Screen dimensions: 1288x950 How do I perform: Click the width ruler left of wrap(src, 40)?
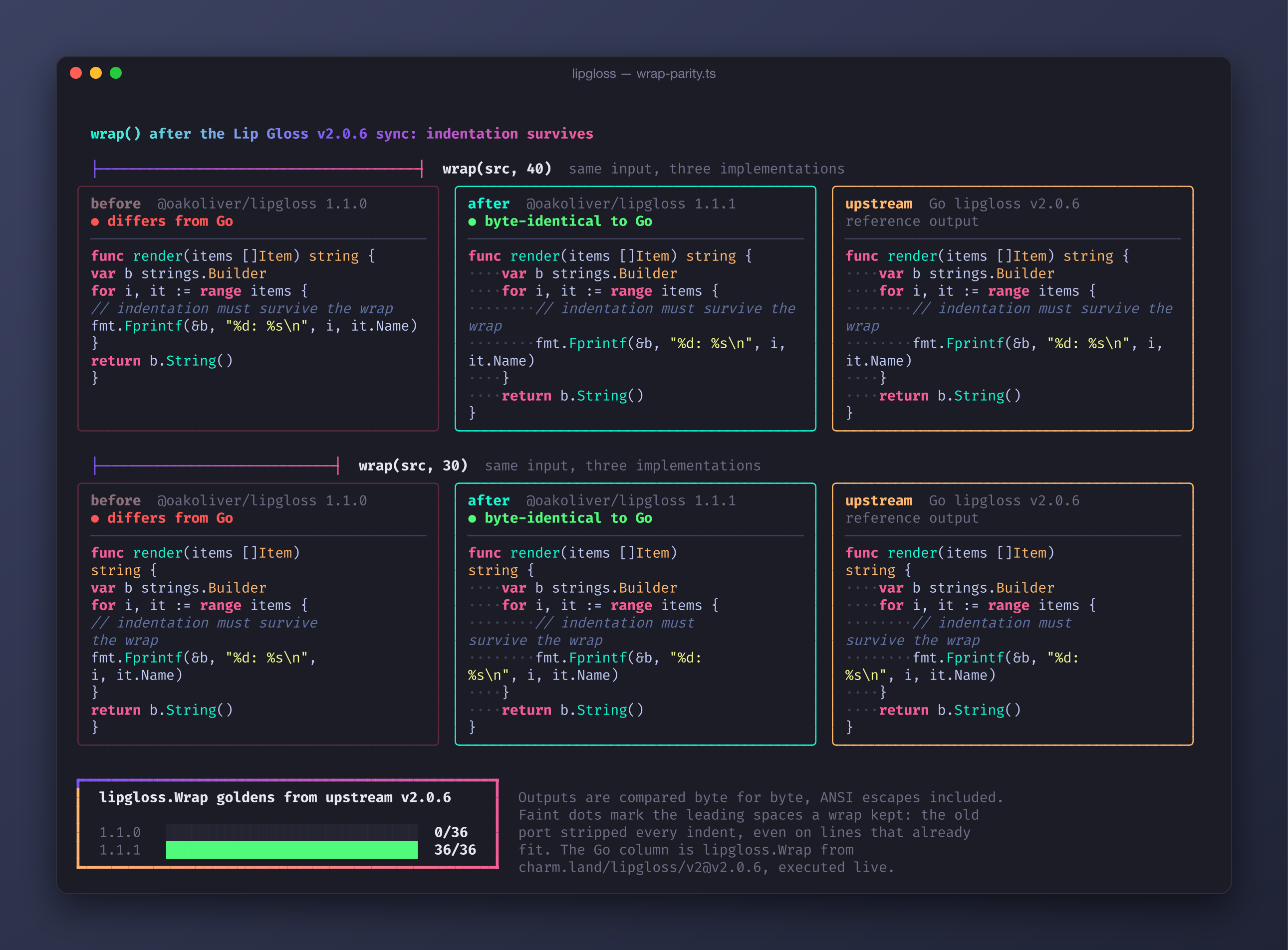point(258,169)
